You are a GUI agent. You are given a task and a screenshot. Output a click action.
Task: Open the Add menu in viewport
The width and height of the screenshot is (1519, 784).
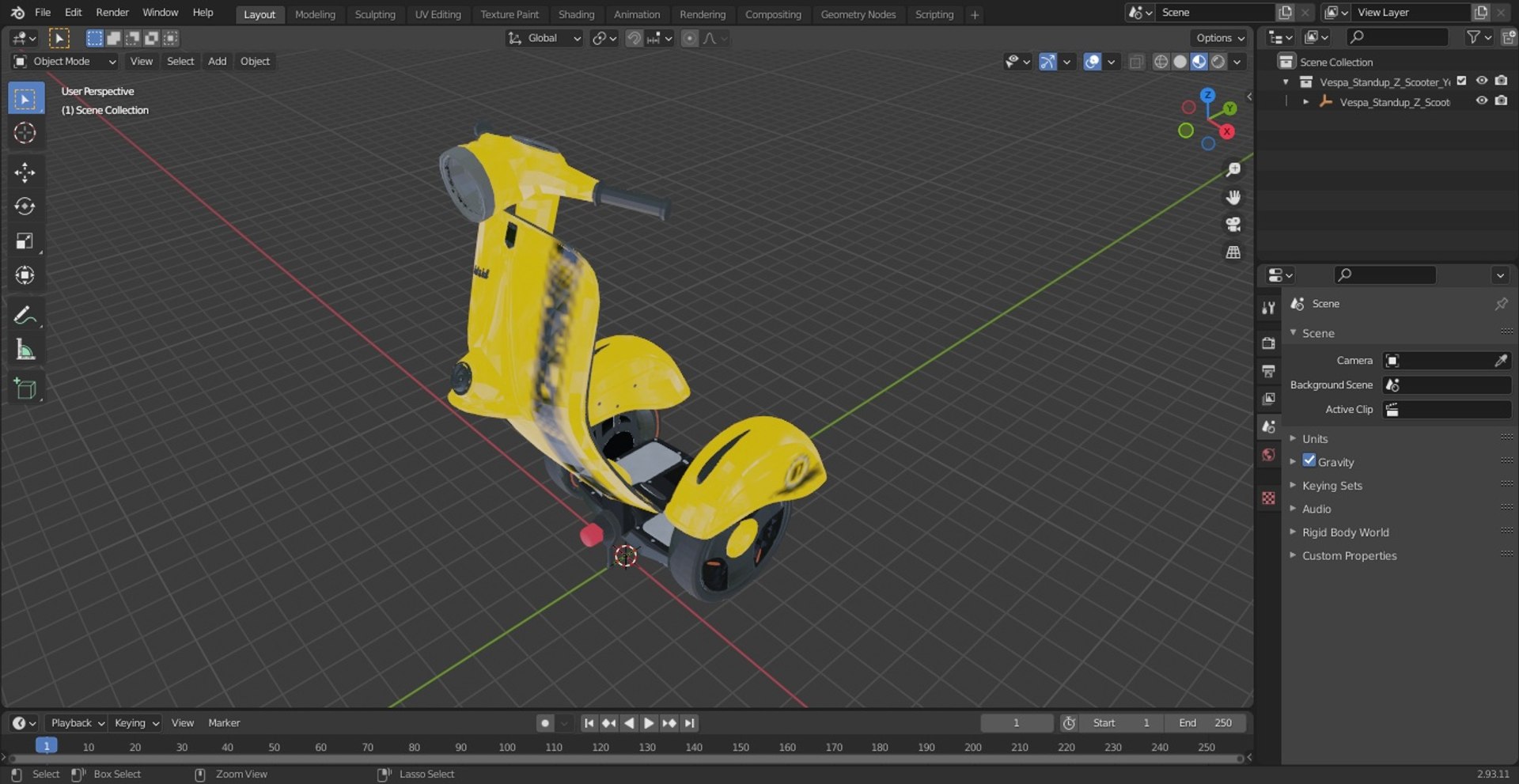[217, 61]
